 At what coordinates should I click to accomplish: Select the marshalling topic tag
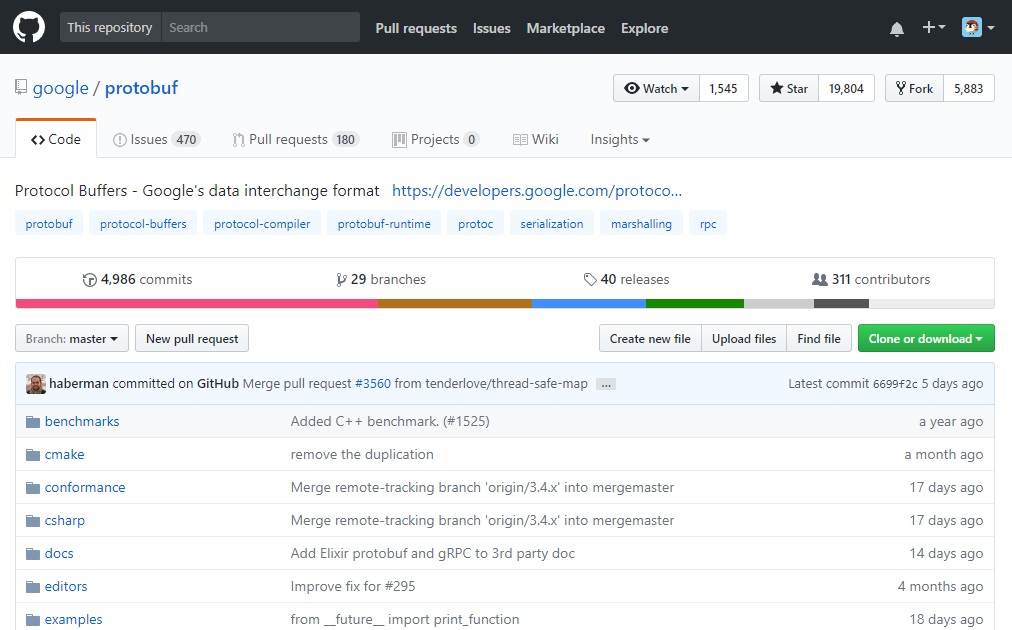pyautogui.click(x=642, y=224)
